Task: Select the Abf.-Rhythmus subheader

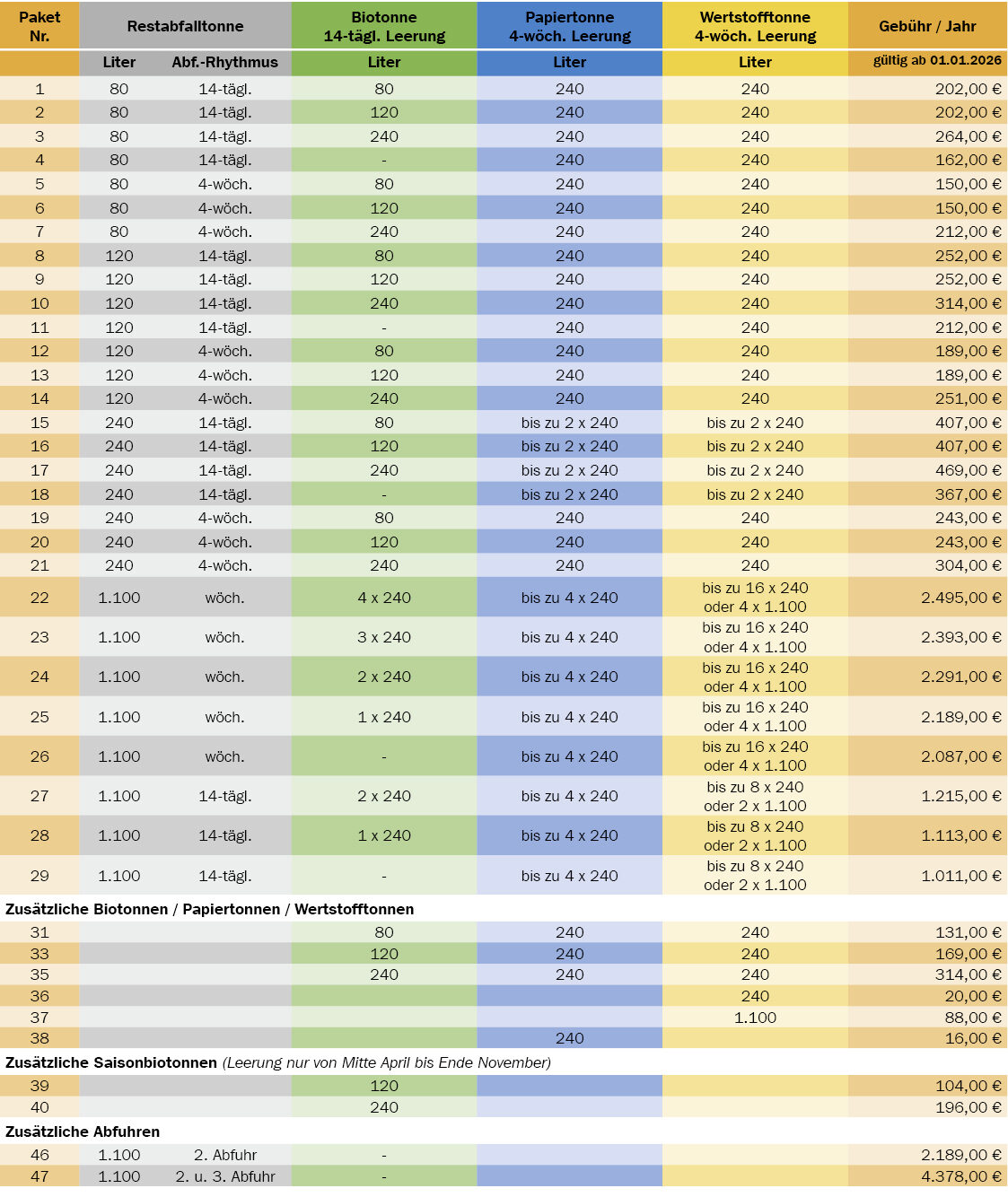Action: pyautogui.click(x=224, y=62)
